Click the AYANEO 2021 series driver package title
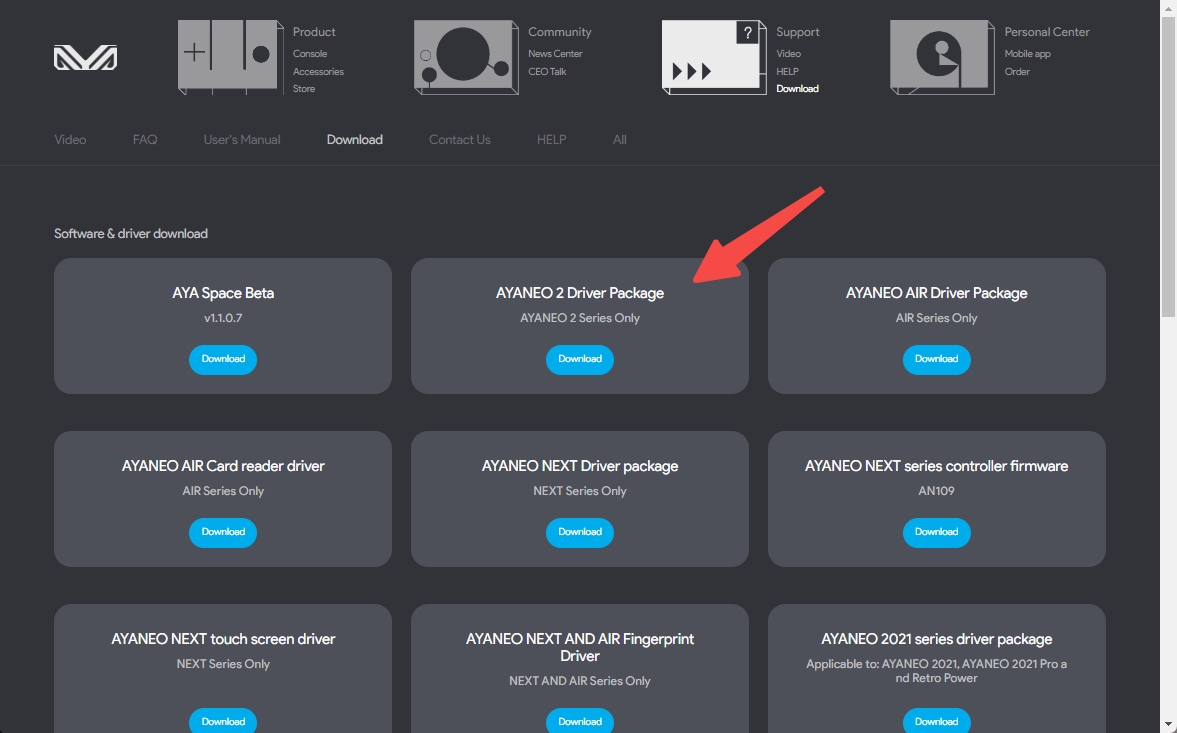 pyautogui.click(x=936, y=639)
